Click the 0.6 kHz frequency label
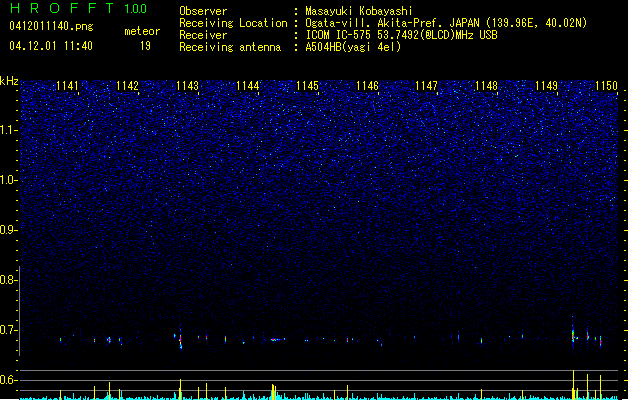629x400 pixels. 9,380
